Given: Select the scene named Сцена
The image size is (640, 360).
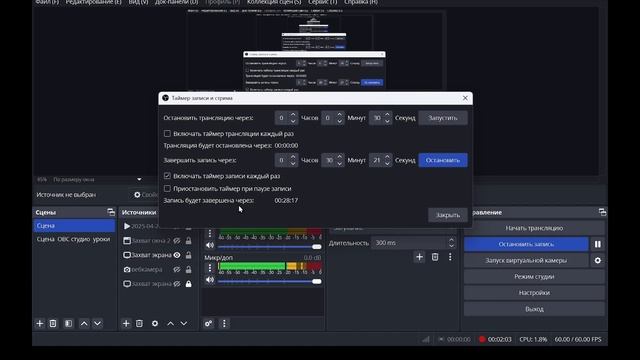Looking at the screenshot, I should (x=74, y=225).
